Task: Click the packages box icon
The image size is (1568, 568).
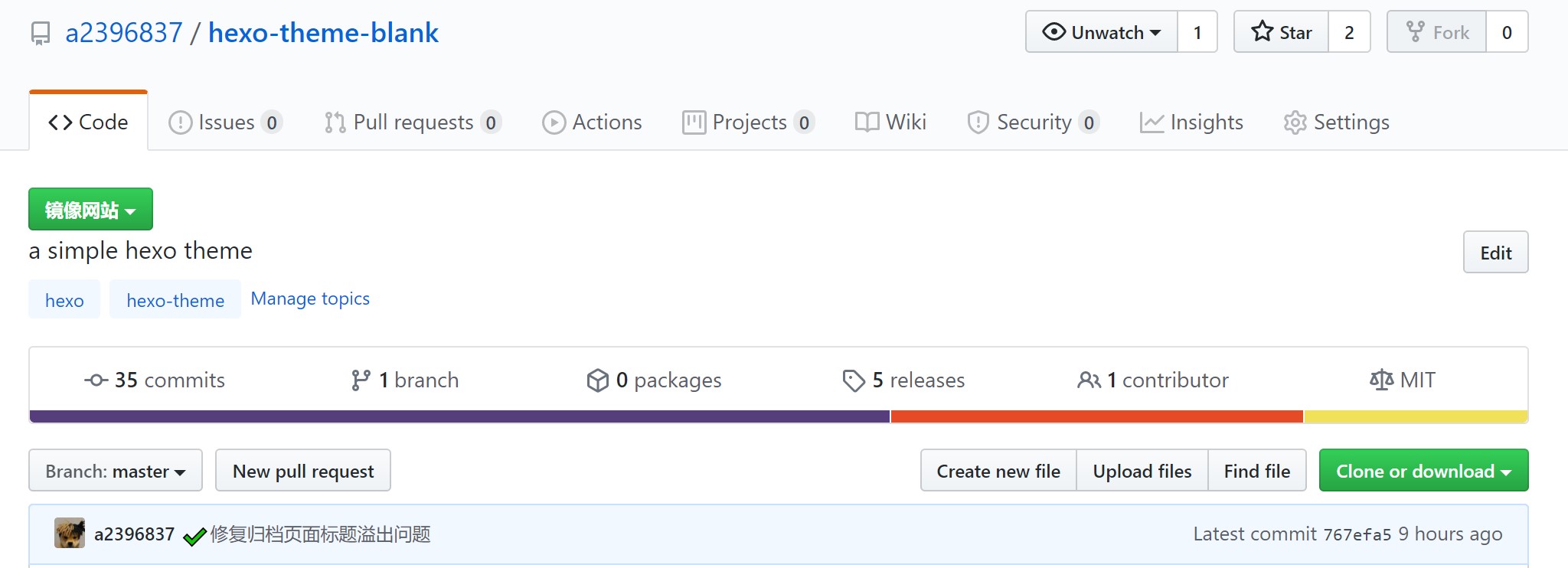Action: pos(597,380)
